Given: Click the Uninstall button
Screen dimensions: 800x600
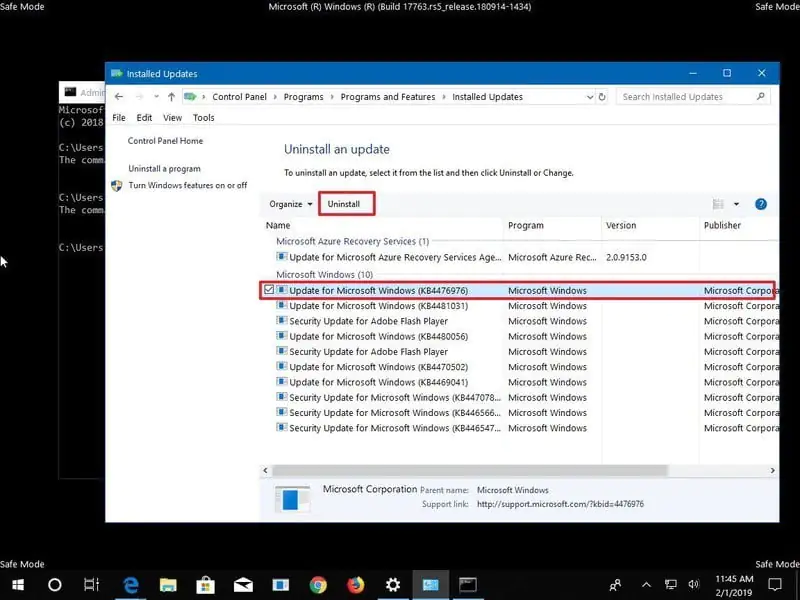Looking at the screenshot, I should click(x=344, y=204).
